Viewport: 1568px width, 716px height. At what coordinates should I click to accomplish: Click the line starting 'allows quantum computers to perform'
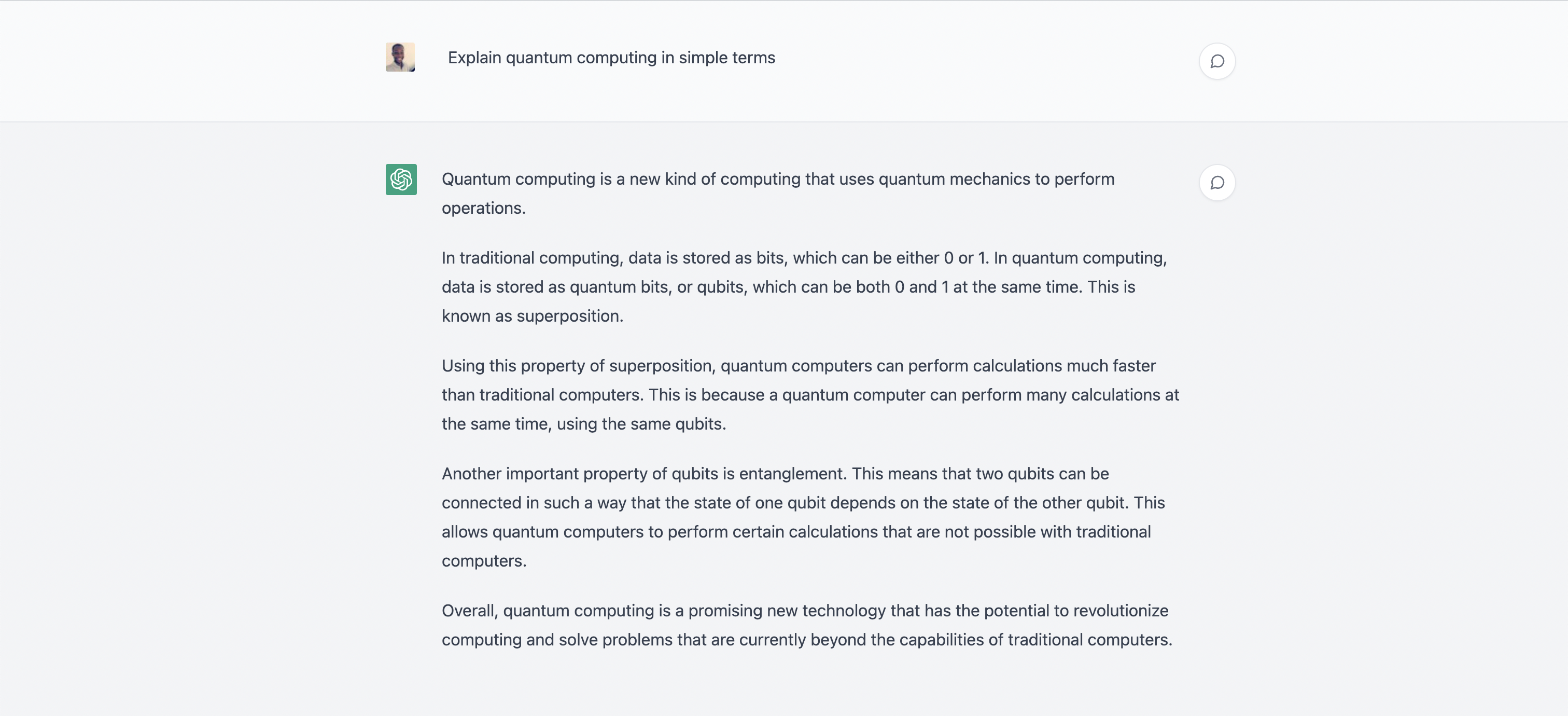tap(796, 532)
